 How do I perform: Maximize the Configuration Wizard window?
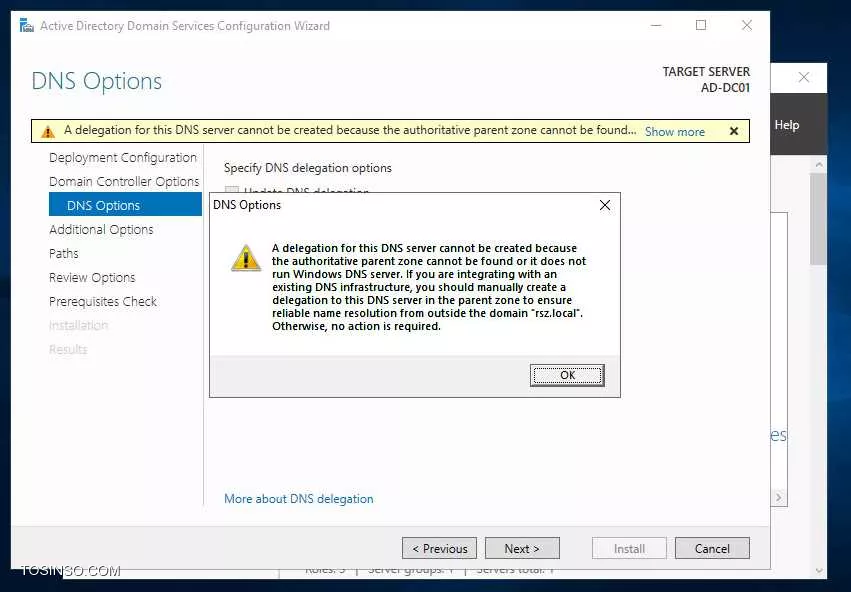[701, 26]
